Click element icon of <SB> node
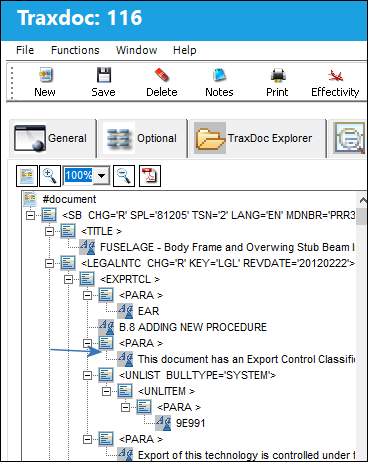Screen dimensions: 368x462 (x=49, y=215)
